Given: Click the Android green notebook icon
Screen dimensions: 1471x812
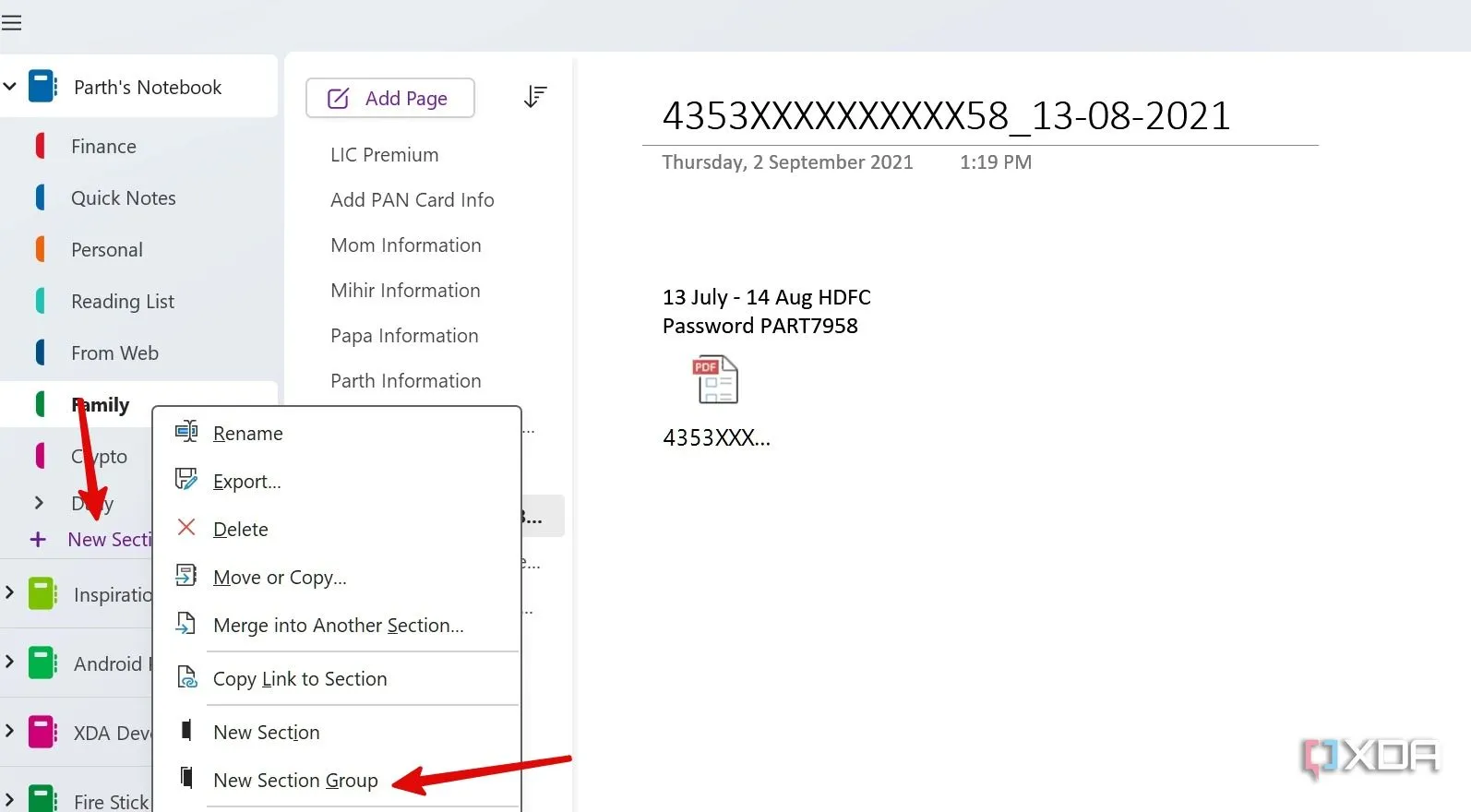Looking at the screenshot, I should (42, 663).
